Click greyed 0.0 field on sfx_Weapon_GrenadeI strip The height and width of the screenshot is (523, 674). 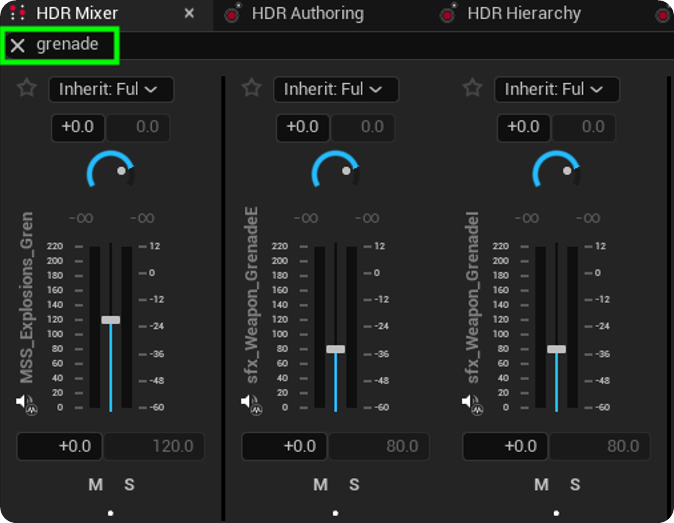click(x=584, y=127)
